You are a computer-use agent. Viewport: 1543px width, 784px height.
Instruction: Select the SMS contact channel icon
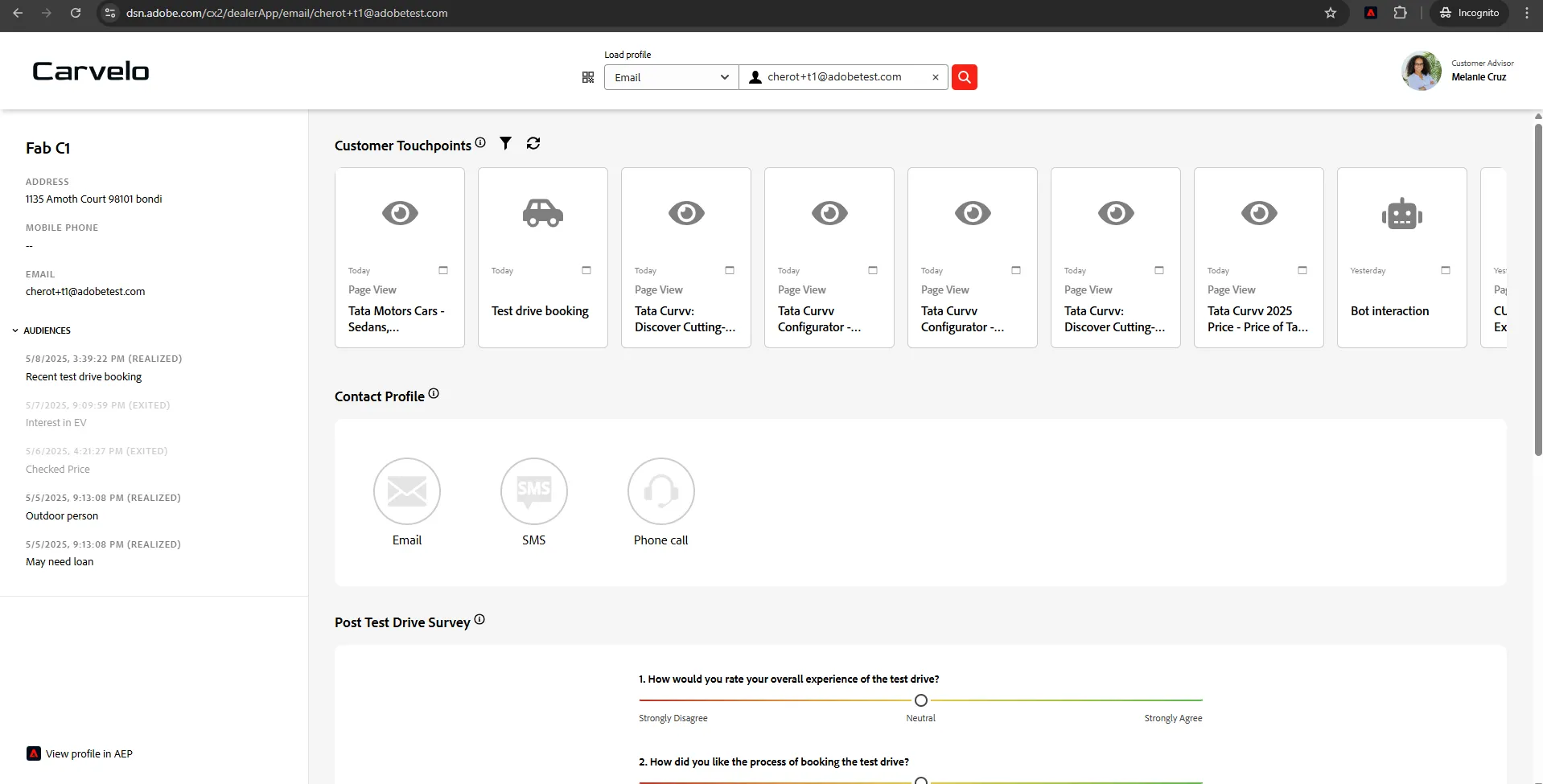pyautogui.click(x=534, y=491)
